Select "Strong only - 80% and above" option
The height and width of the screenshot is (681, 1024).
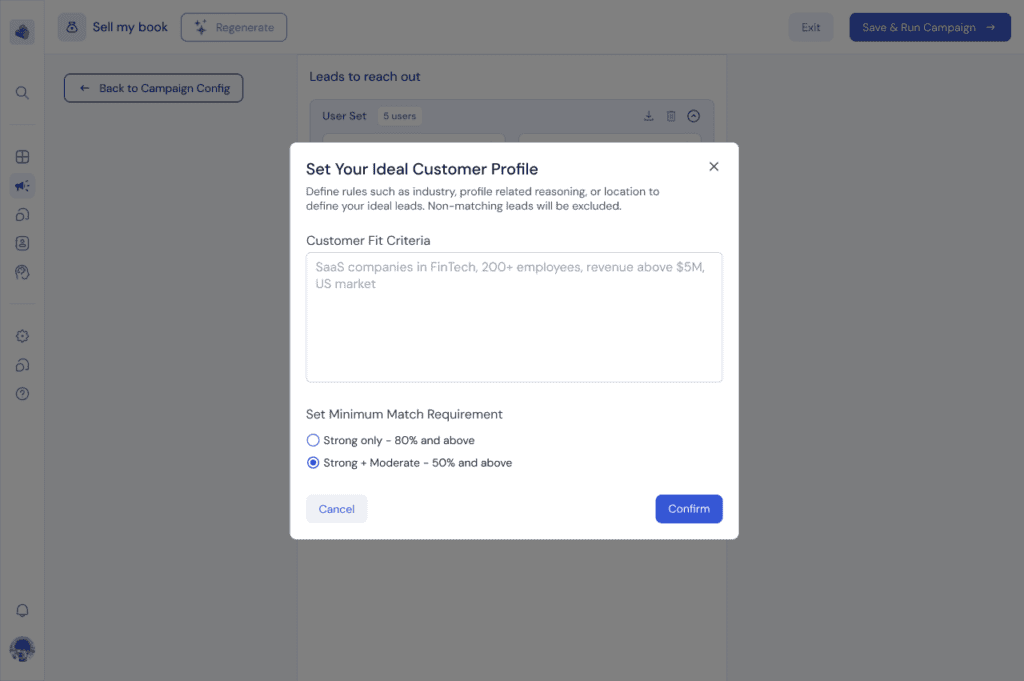[x=313, y=440]
